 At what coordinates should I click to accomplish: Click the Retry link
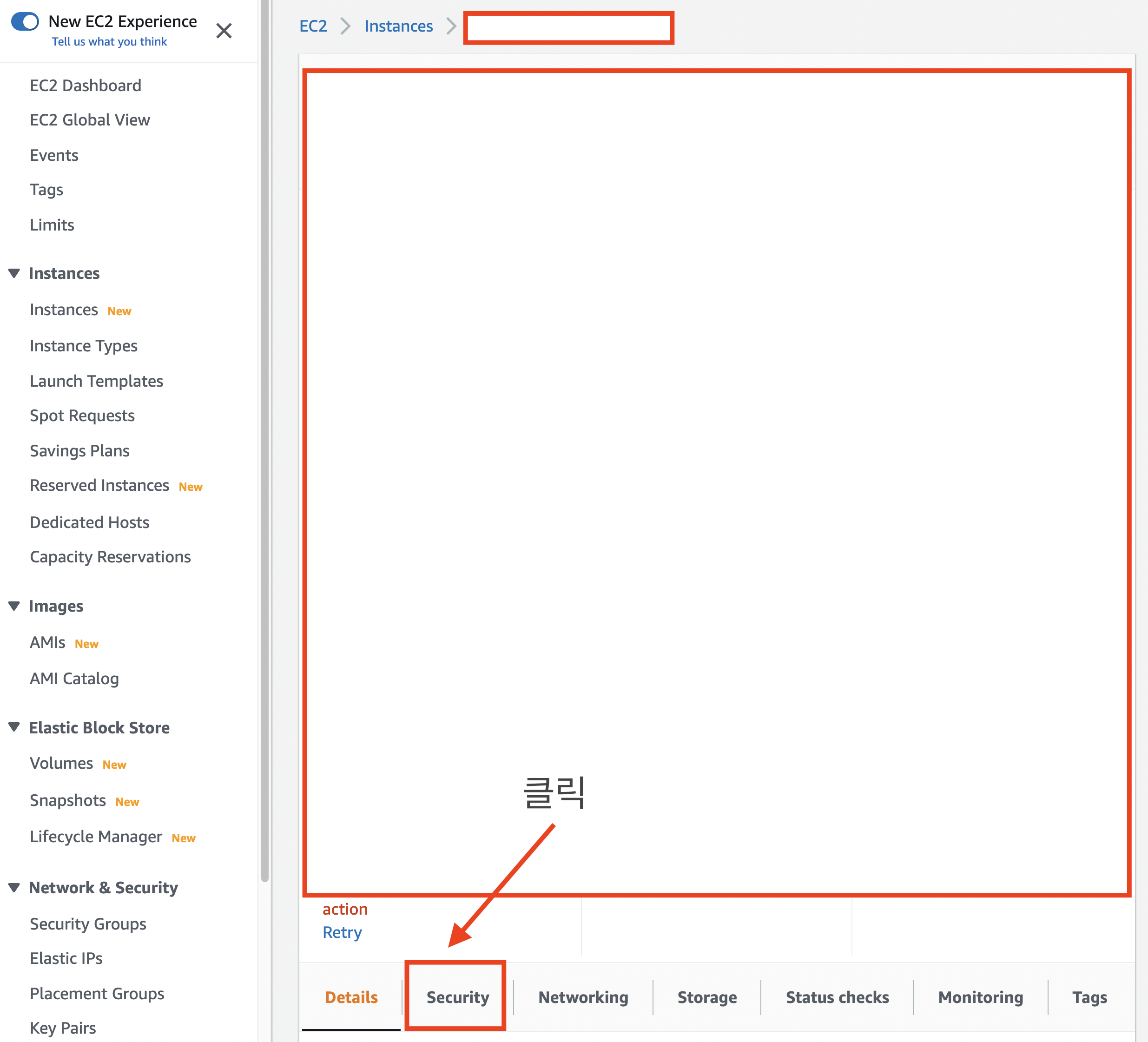(342, 932)
